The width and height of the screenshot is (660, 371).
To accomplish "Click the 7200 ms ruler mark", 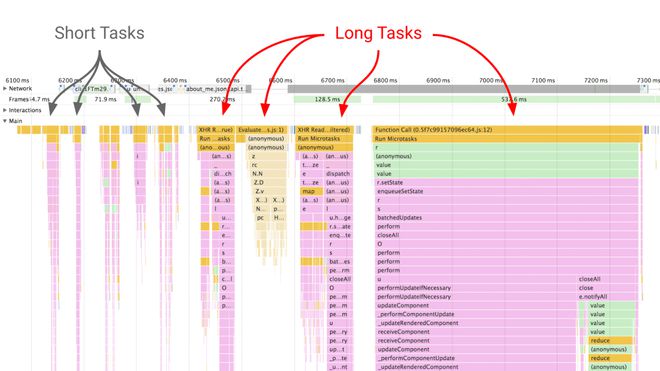I will (x=596, y=80).
